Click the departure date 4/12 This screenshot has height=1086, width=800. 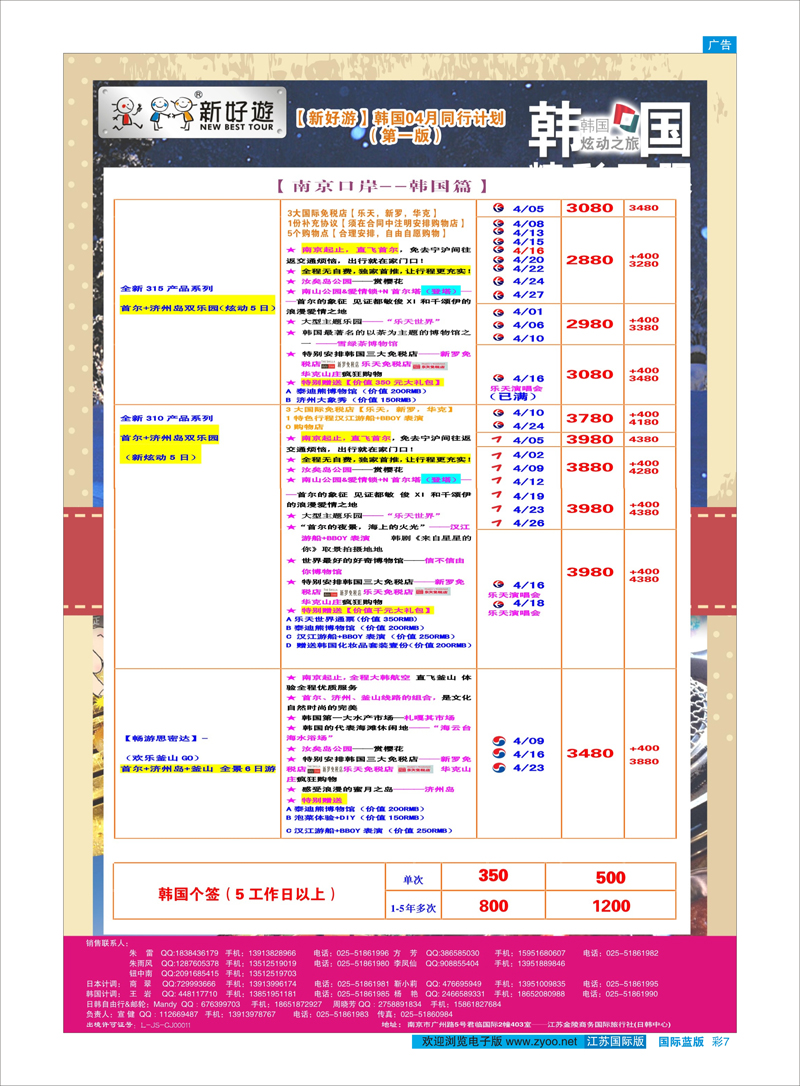(x=528, y=481)
